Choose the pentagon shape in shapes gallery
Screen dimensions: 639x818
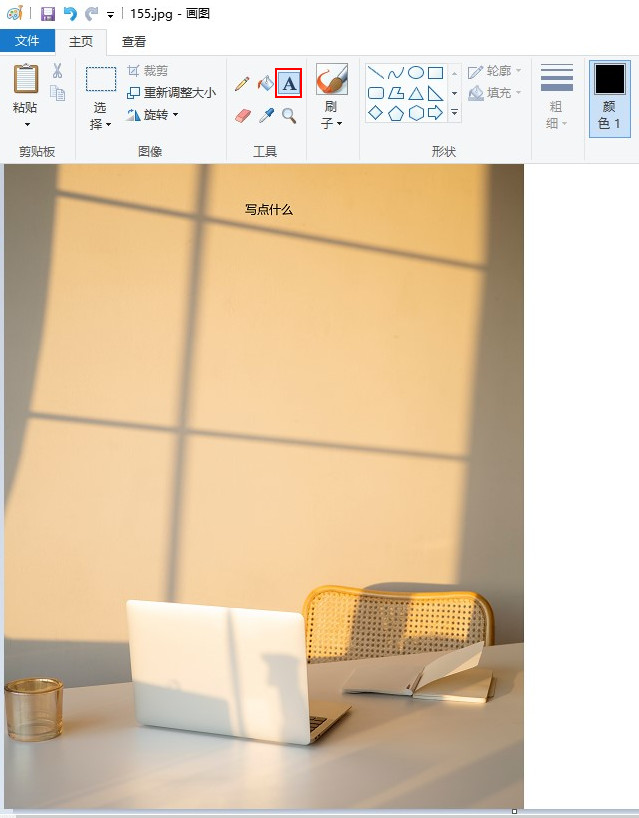[x=395, y=113]
